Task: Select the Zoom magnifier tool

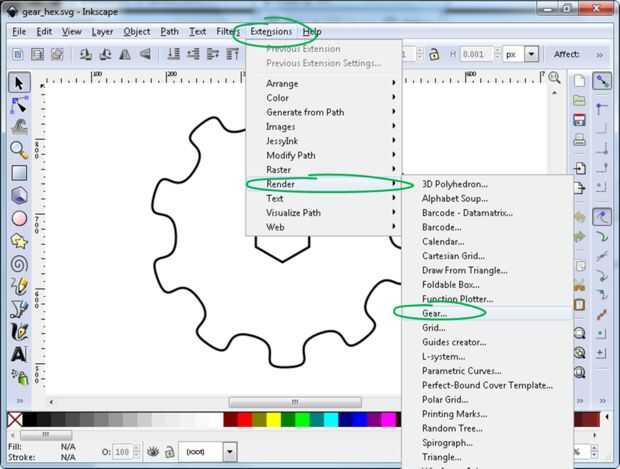Action: (x=19, y=150)
